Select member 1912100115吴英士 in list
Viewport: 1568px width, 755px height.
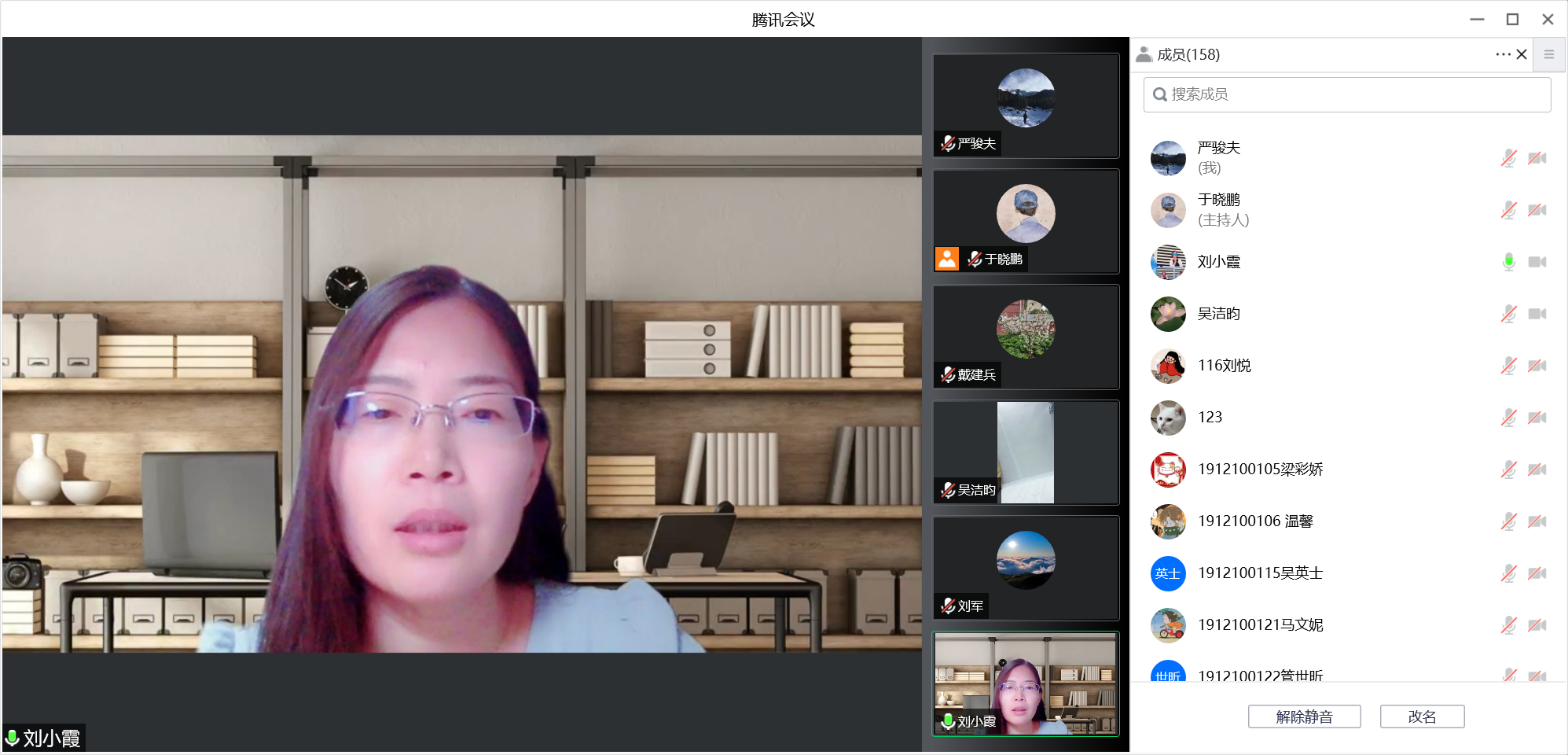(x=1260, y=573)
